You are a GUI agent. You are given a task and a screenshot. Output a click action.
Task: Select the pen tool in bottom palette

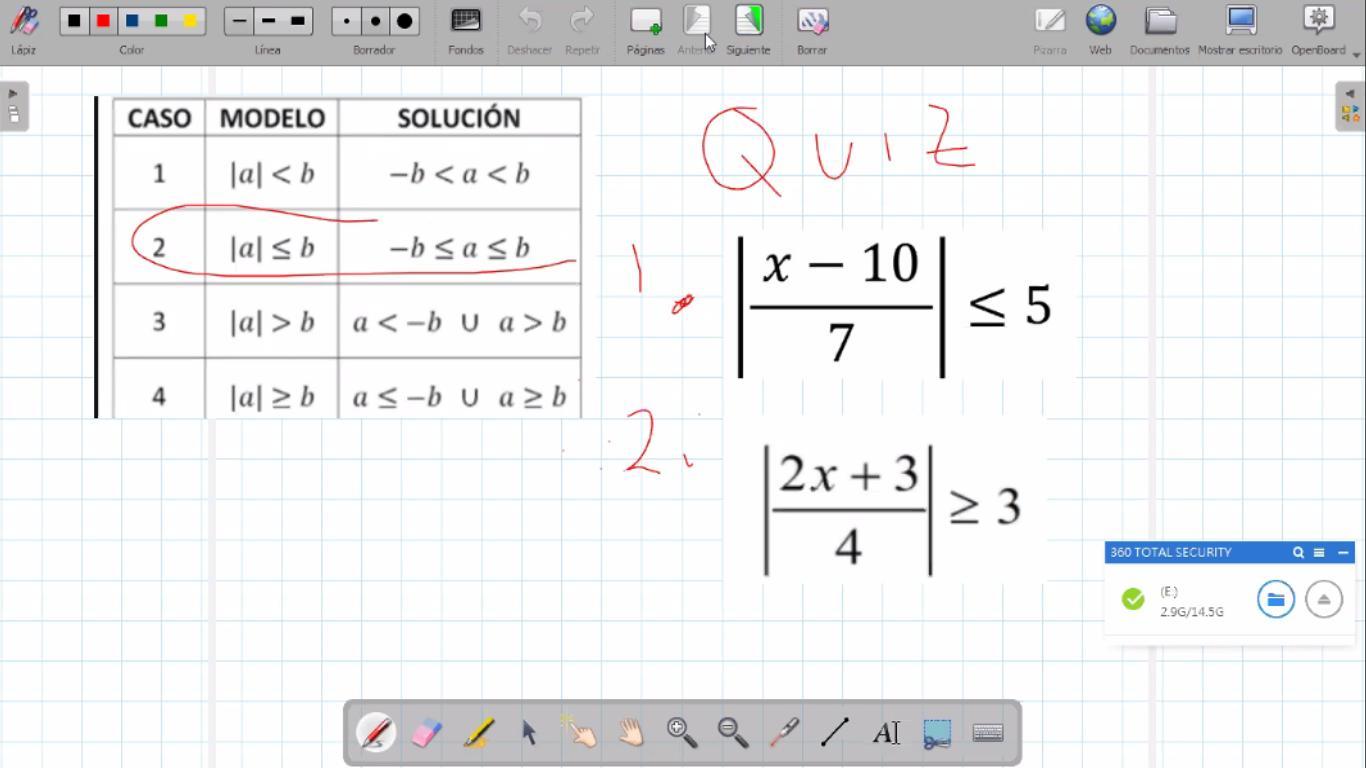(x=376, y=733)
